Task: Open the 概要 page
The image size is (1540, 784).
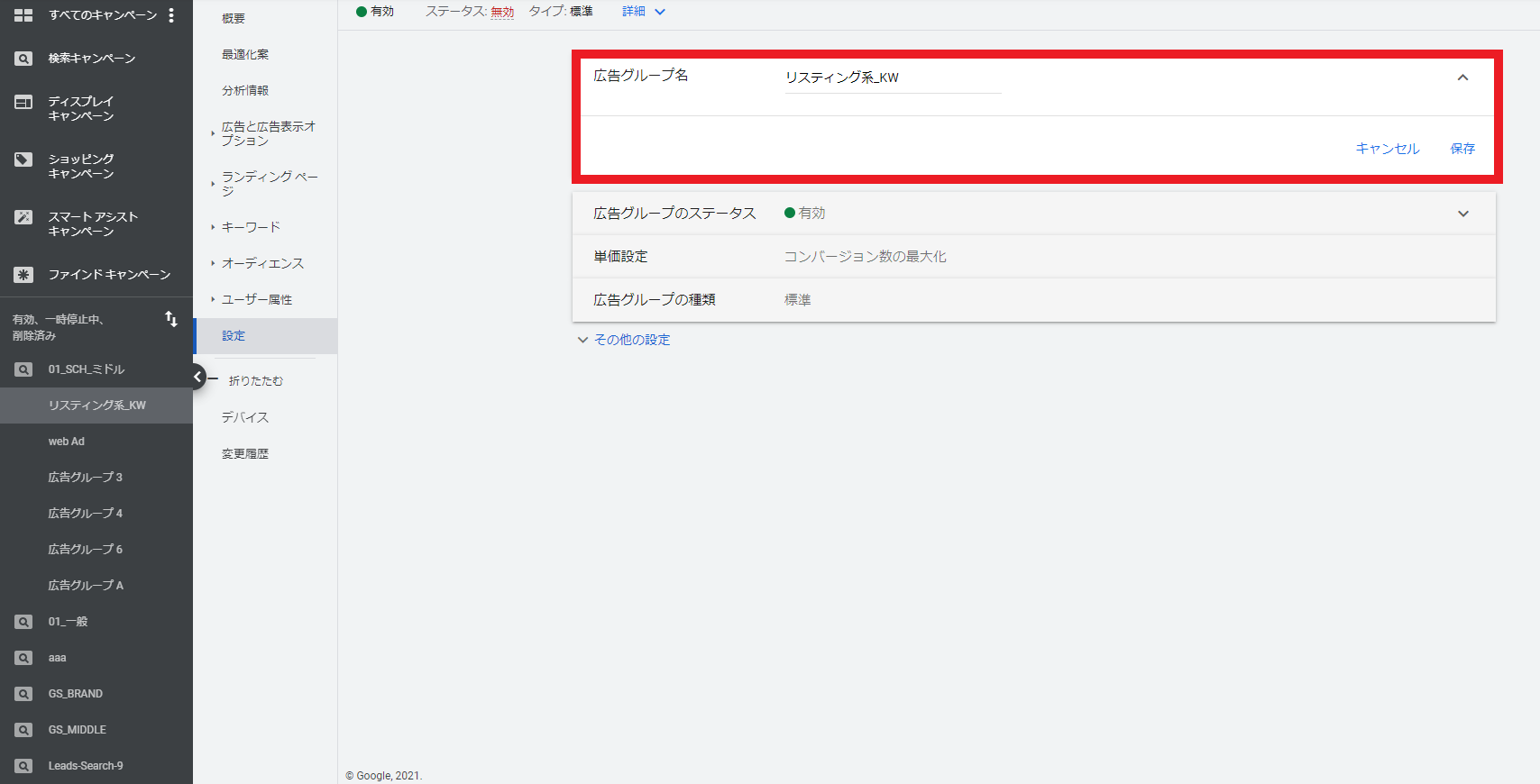Action: [x=234, y=18]
